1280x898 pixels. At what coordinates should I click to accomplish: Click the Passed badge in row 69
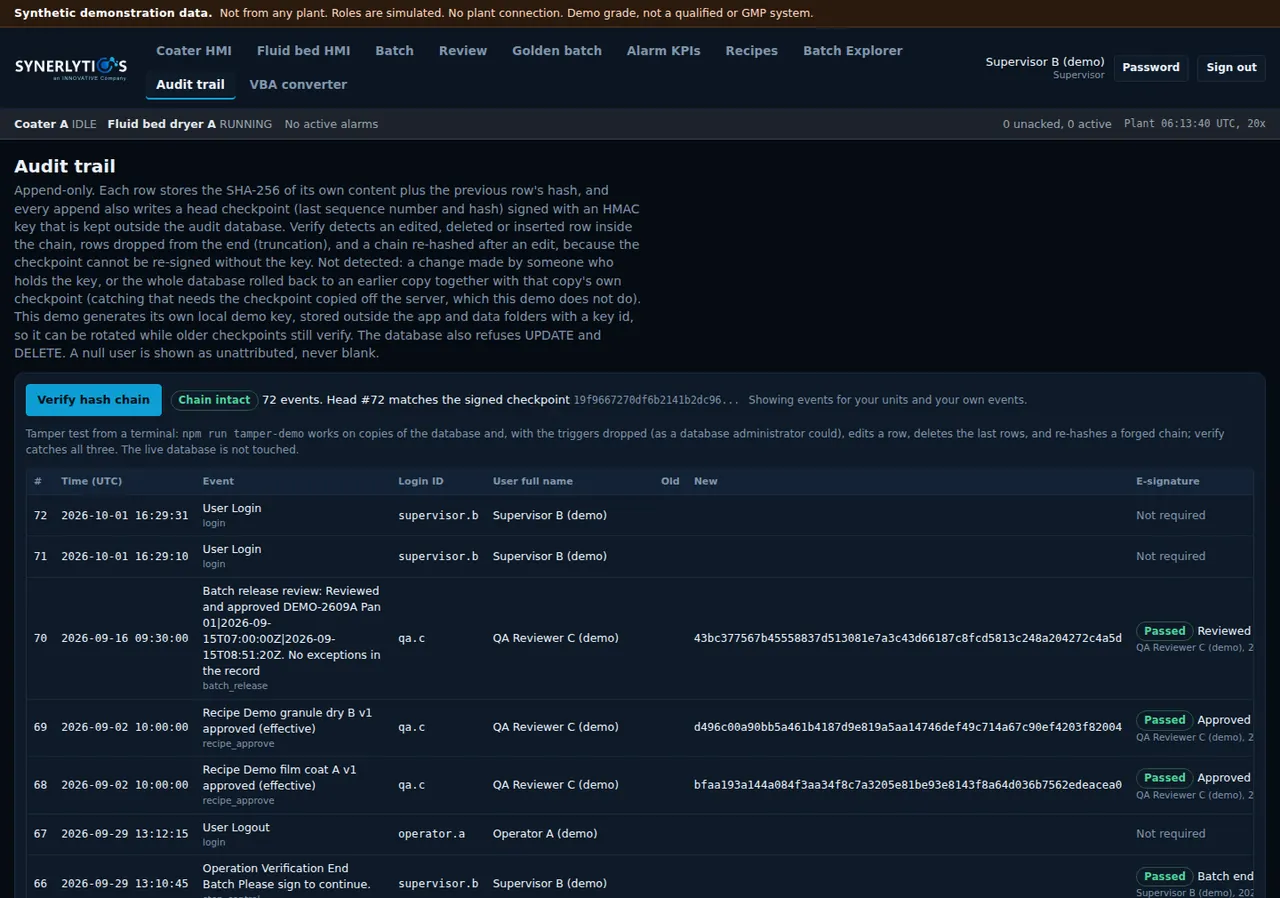1164,720
